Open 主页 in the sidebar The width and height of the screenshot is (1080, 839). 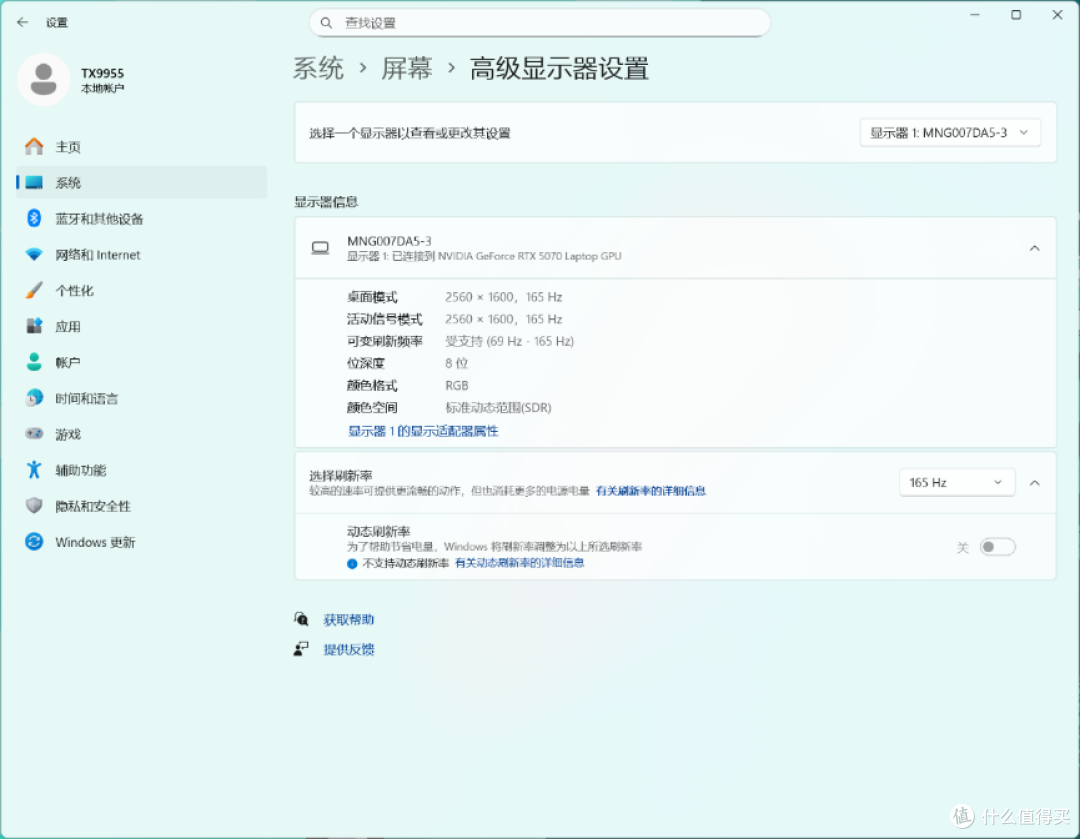click(x=141, y=147)
